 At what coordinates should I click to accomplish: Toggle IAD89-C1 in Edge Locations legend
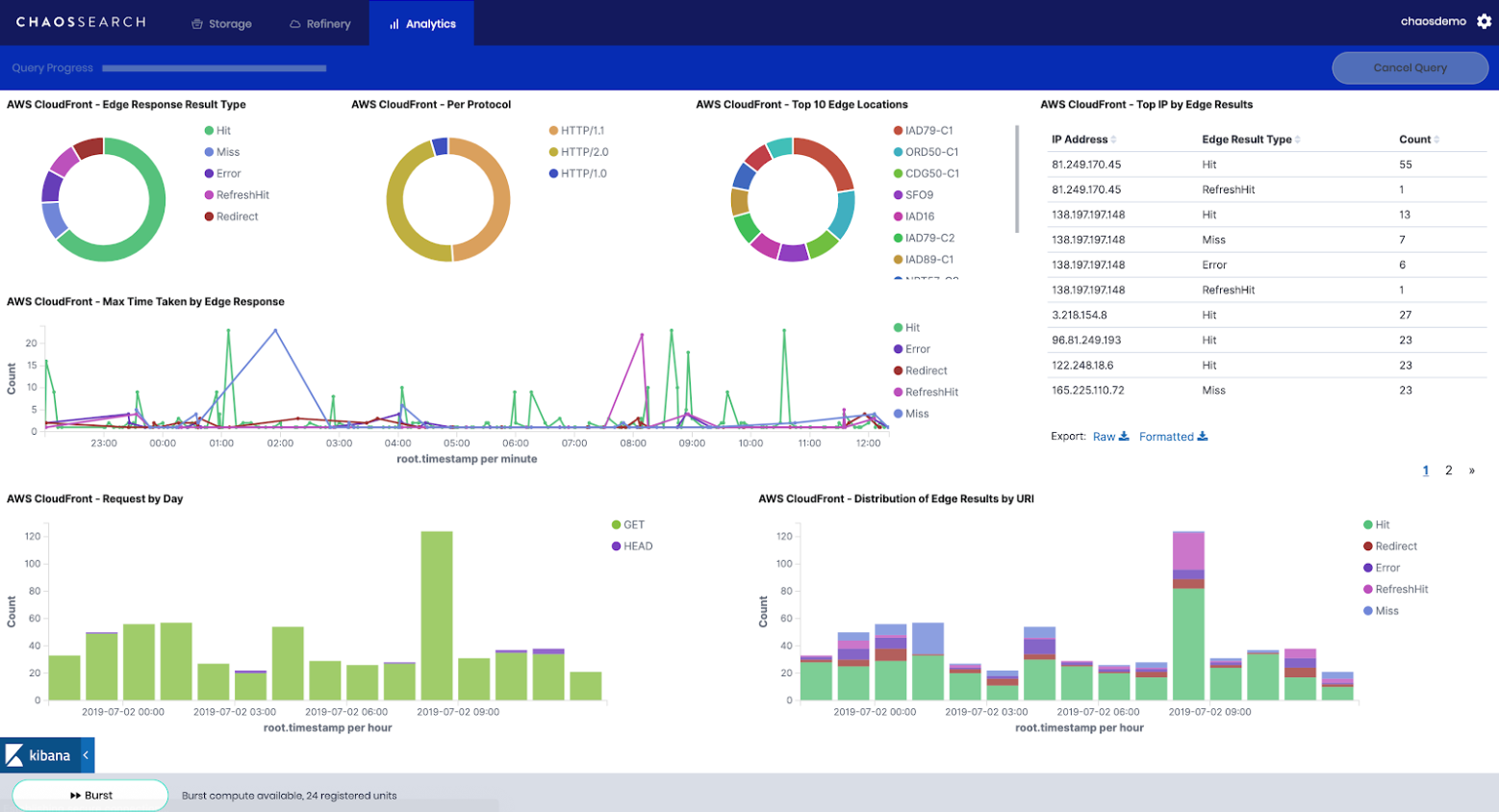[924, 260]
